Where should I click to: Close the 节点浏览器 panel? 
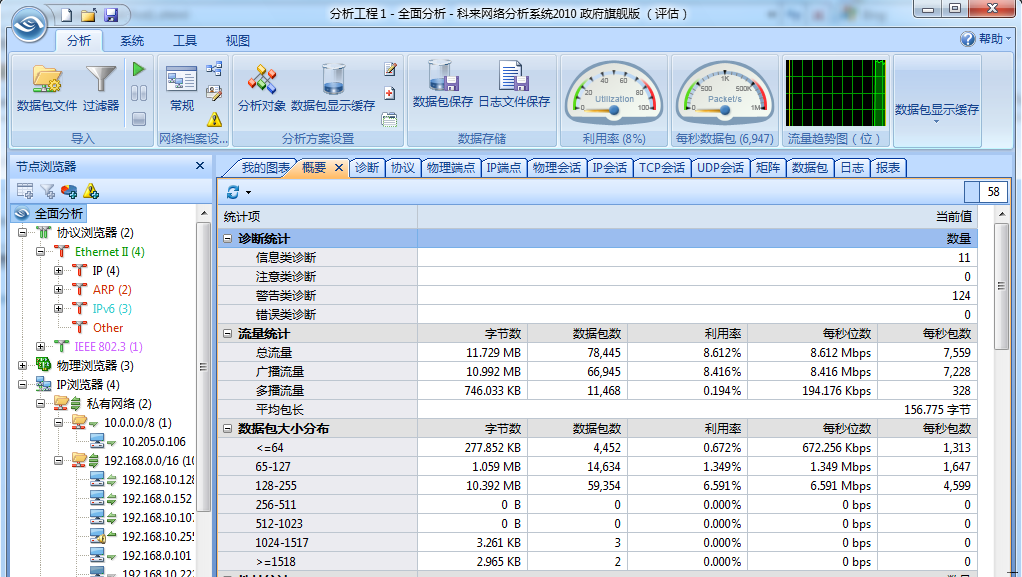click(199, 166)
